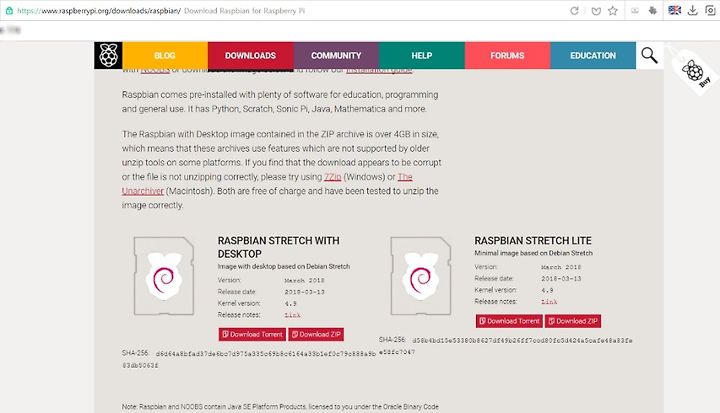
Task: Open the UK flag language icon
Action: 675,10
